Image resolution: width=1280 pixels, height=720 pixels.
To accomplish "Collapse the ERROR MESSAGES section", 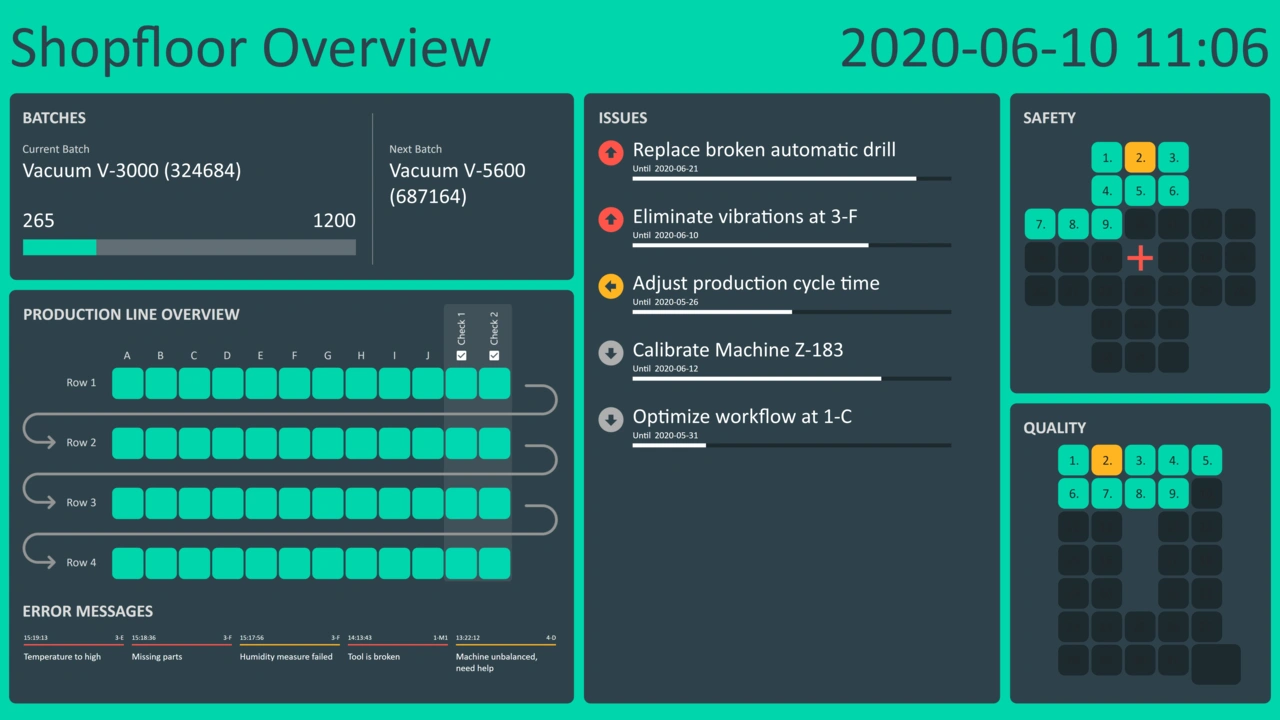I will [x=88, y=611].
